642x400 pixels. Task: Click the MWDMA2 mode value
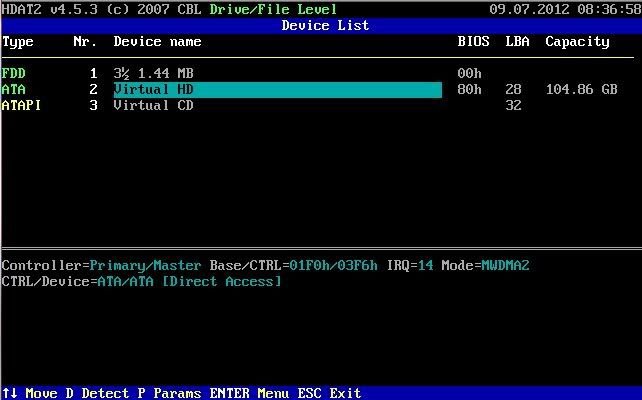[505, 266]
